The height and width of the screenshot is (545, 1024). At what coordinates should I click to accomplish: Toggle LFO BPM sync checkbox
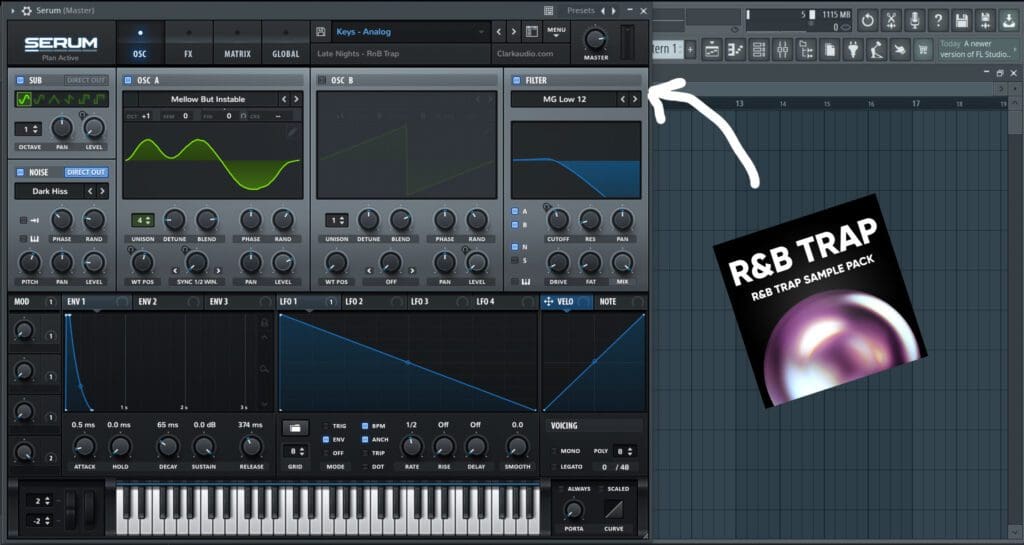click(365, 426)
